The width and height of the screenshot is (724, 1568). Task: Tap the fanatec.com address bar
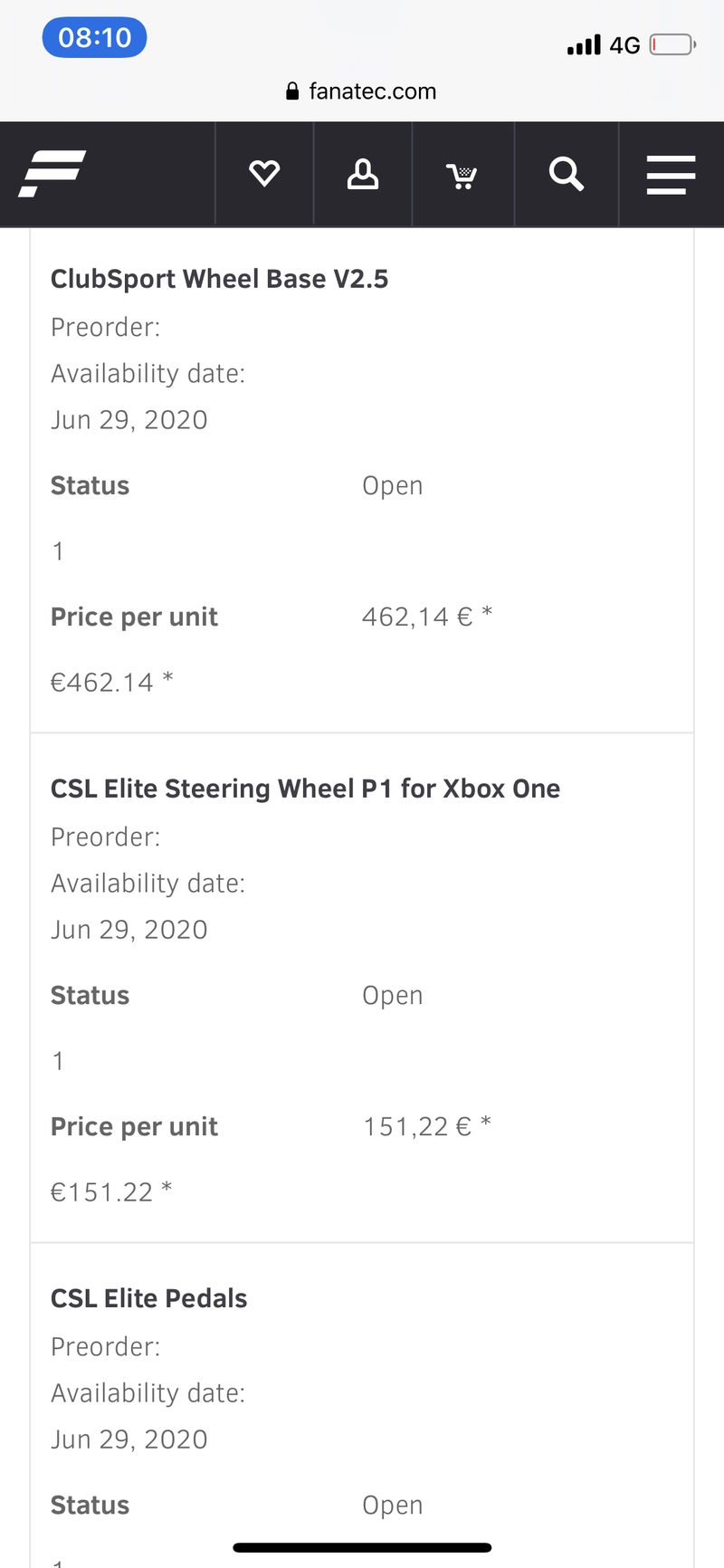click(x=372, y=91)
